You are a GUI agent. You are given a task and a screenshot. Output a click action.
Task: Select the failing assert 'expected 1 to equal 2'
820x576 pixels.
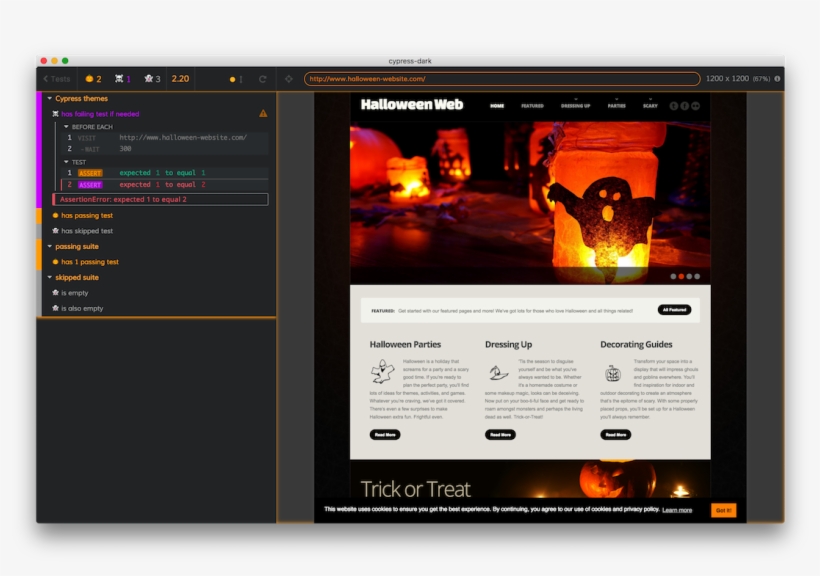[x=165, y=185]
